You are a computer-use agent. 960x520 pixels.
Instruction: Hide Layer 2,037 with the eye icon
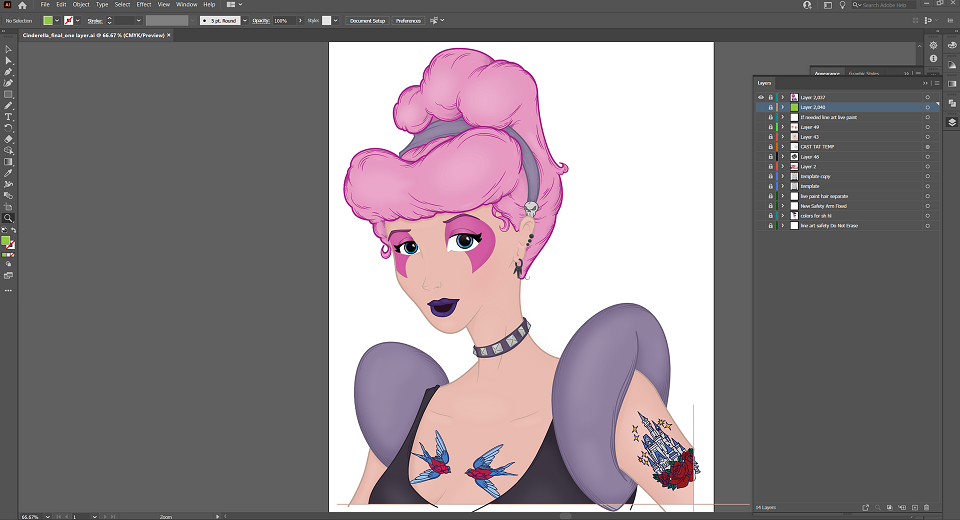point(761,97)
